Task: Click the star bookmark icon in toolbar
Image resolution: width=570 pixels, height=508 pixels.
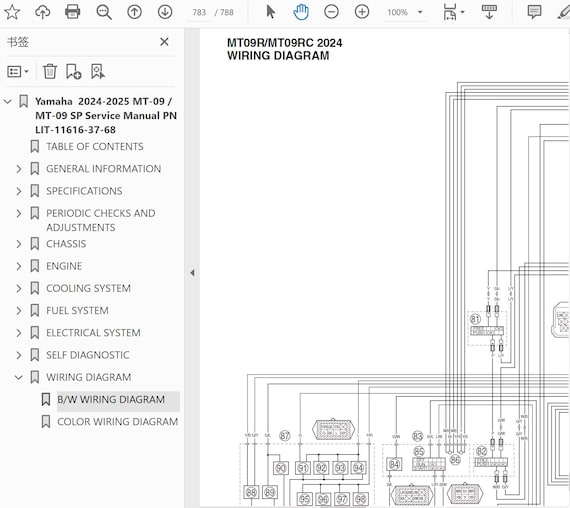Action: coord(12,12)
